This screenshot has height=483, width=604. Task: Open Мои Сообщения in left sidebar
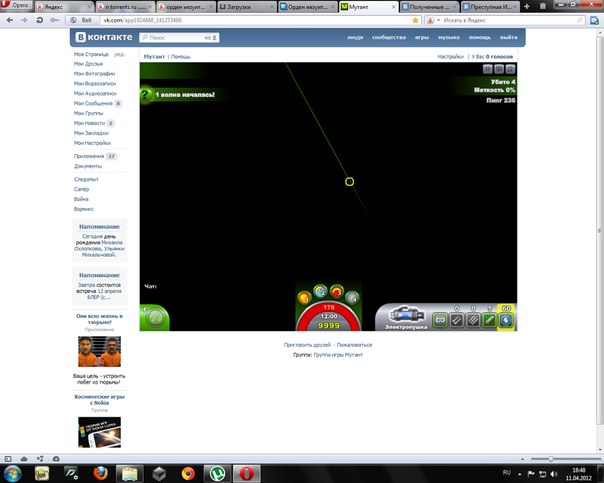(x=93, y=103)
